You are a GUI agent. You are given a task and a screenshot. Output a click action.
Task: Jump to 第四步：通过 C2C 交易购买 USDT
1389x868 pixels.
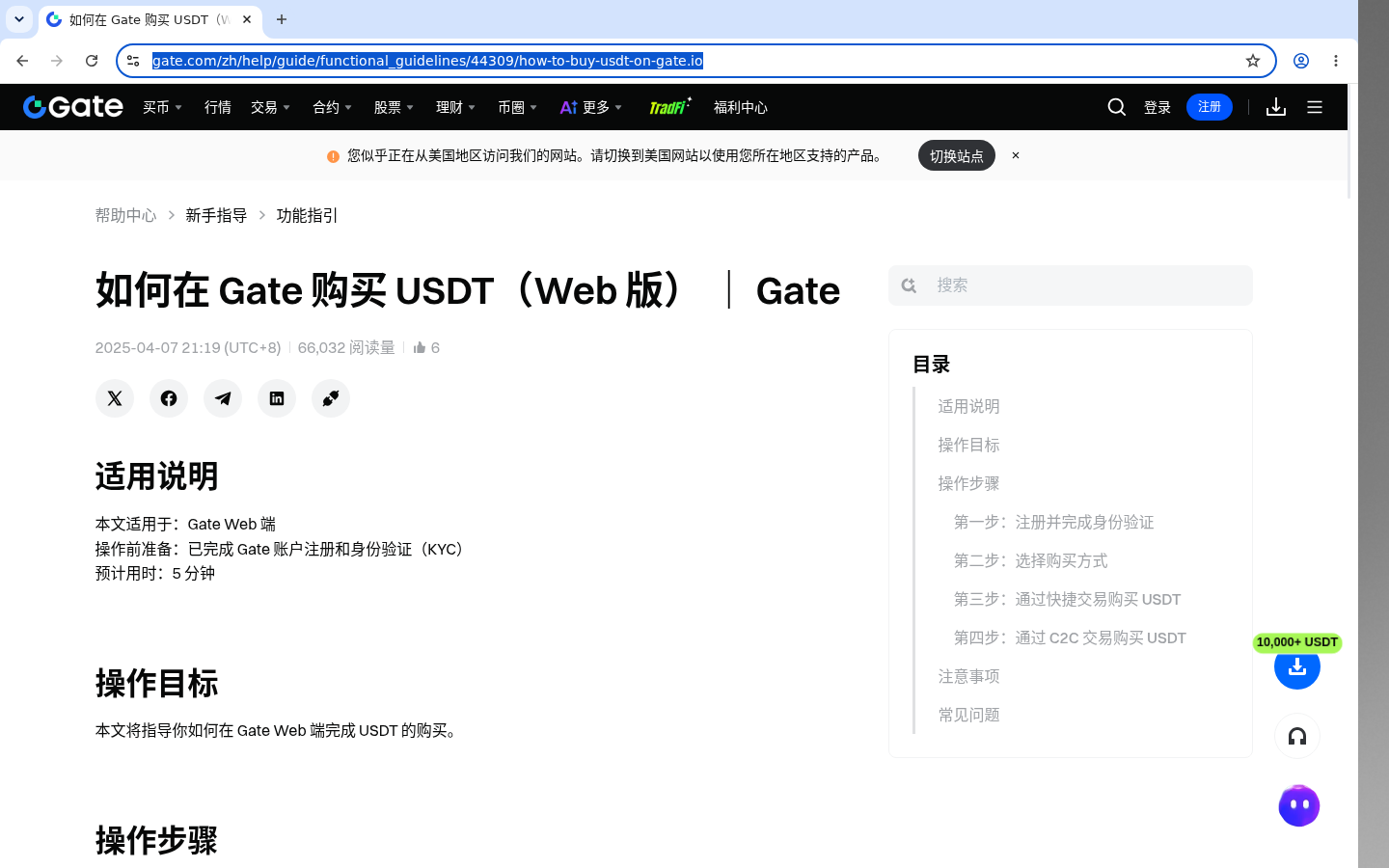(1070, 637)
